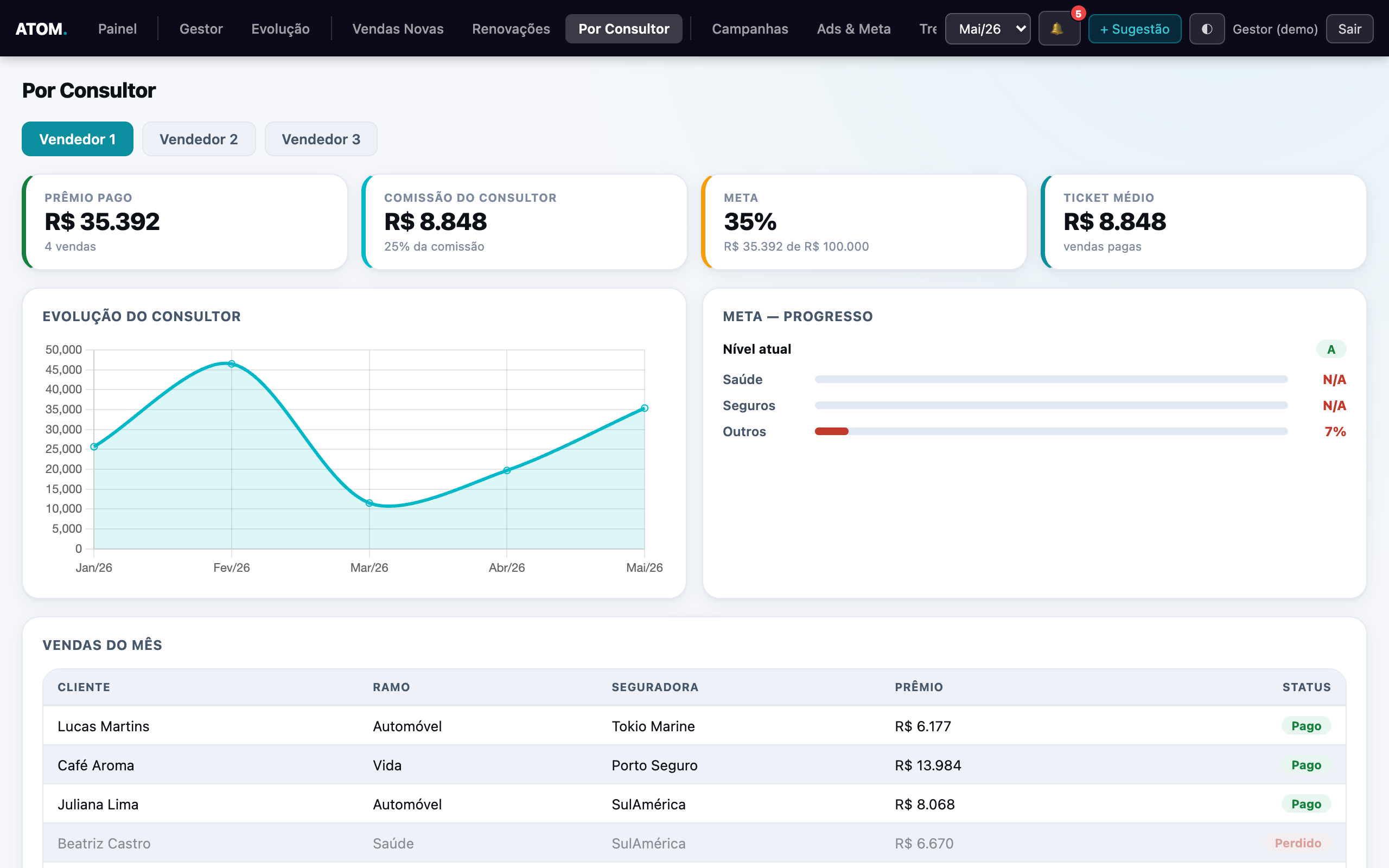This screenshot has width=1389, height=868.
Task: Click the nível A badge
Action: tap(1330, 349)
